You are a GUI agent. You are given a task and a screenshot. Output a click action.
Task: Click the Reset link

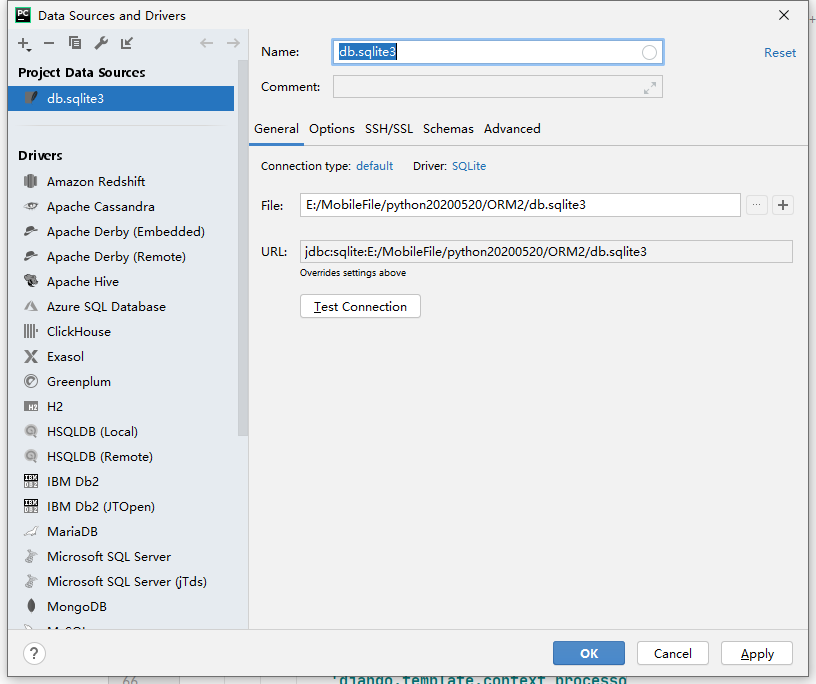(780, 53)
